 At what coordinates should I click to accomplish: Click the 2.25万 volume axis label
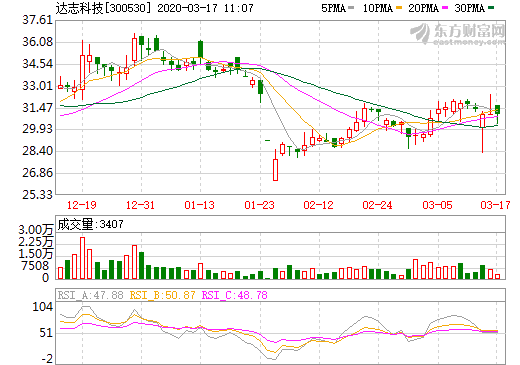click(36, 242)
